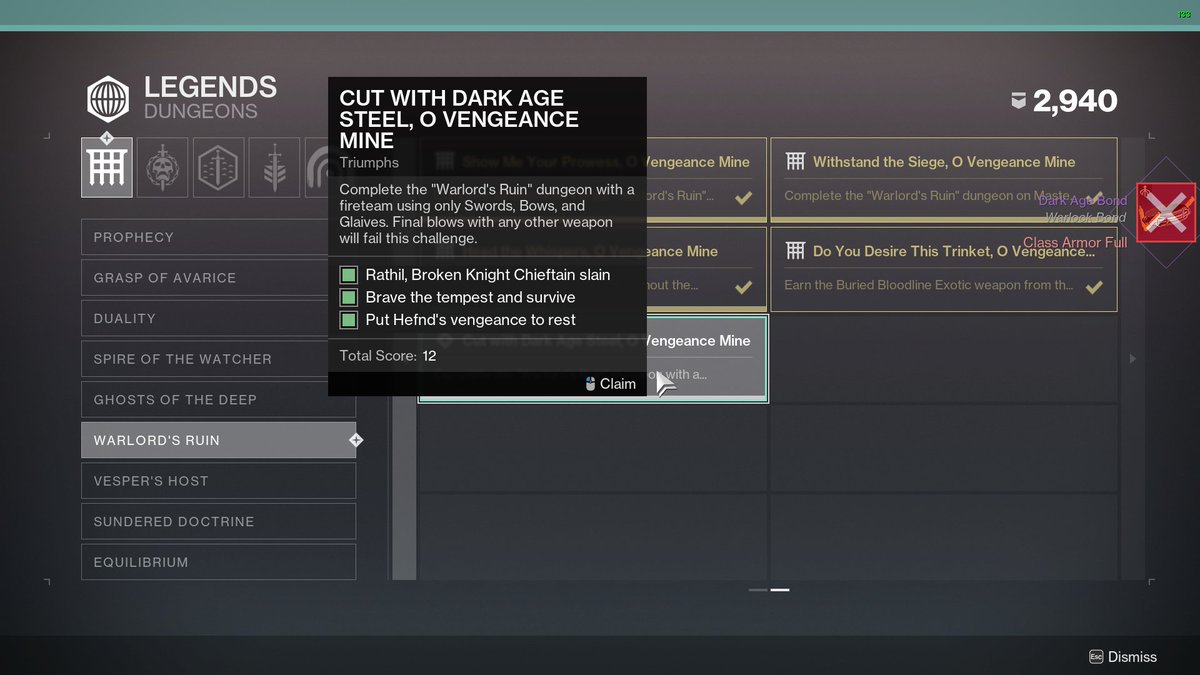
Task: Click checkmark on Do You Desire This Trinket card
Action: tap(1094, 287)
